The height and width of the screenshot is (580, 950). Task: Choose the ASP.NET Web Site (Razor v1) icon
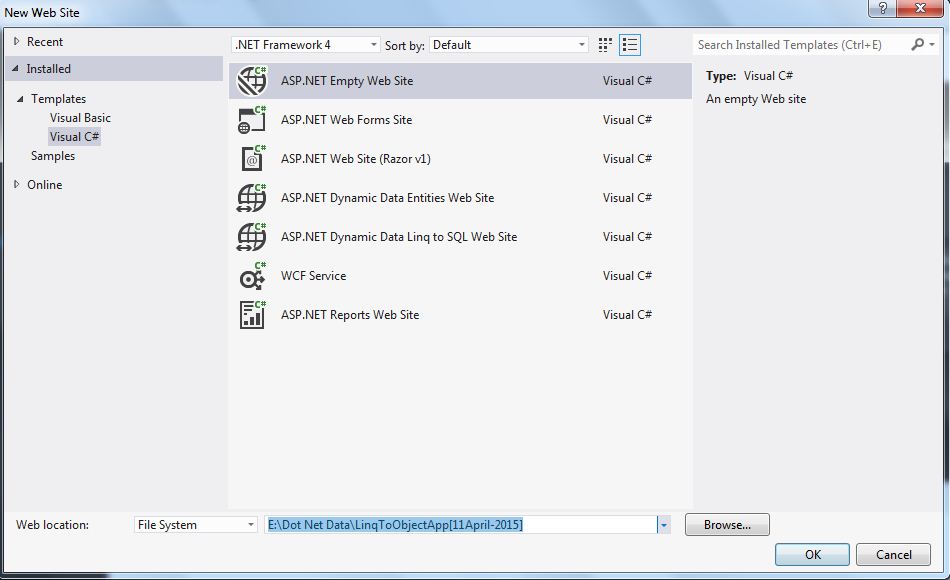[252, 159]
